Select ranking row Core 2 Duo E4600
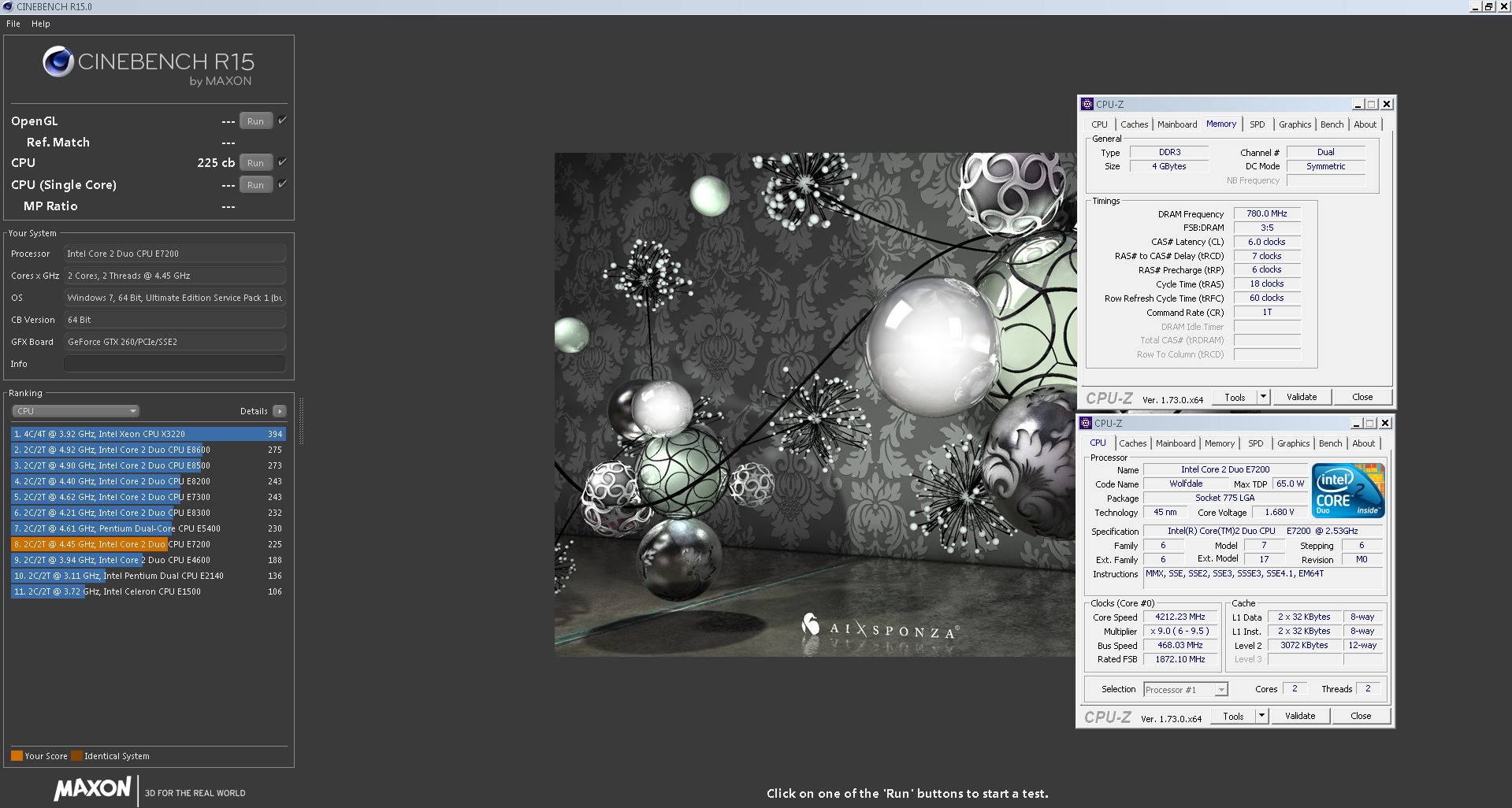Viewport: 1512px width, 808px height. [148, 560]
